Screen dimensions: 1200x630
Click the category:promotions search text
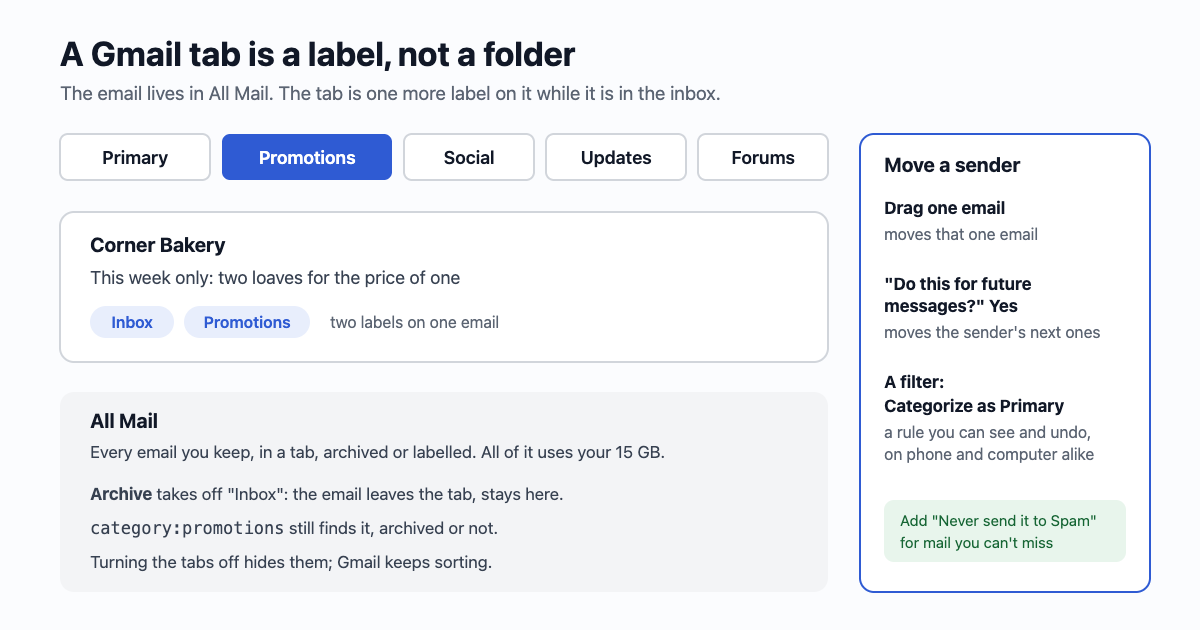point(187,528)
